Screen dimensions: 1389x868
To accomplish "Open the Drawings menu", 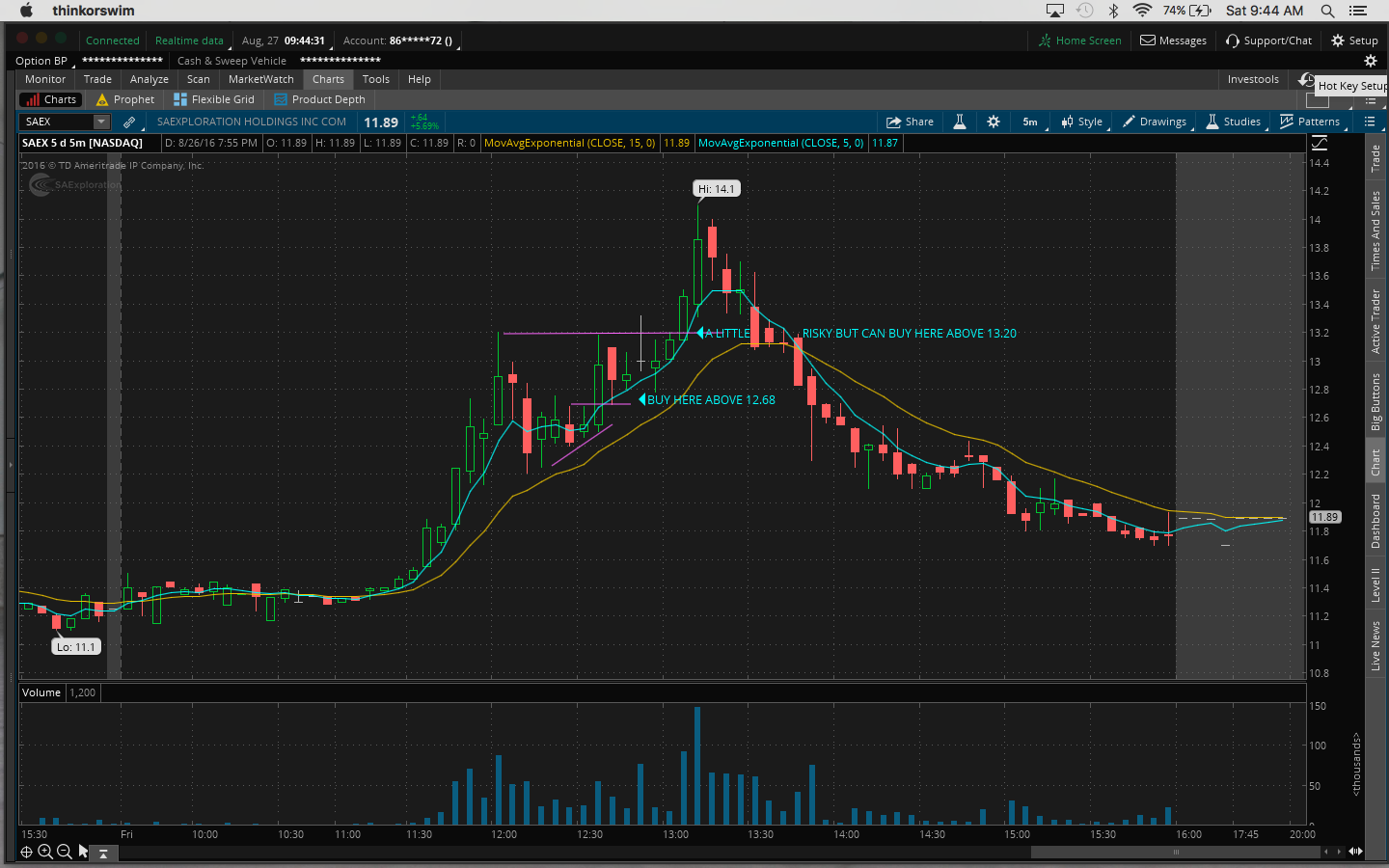I will point(1155,122).
